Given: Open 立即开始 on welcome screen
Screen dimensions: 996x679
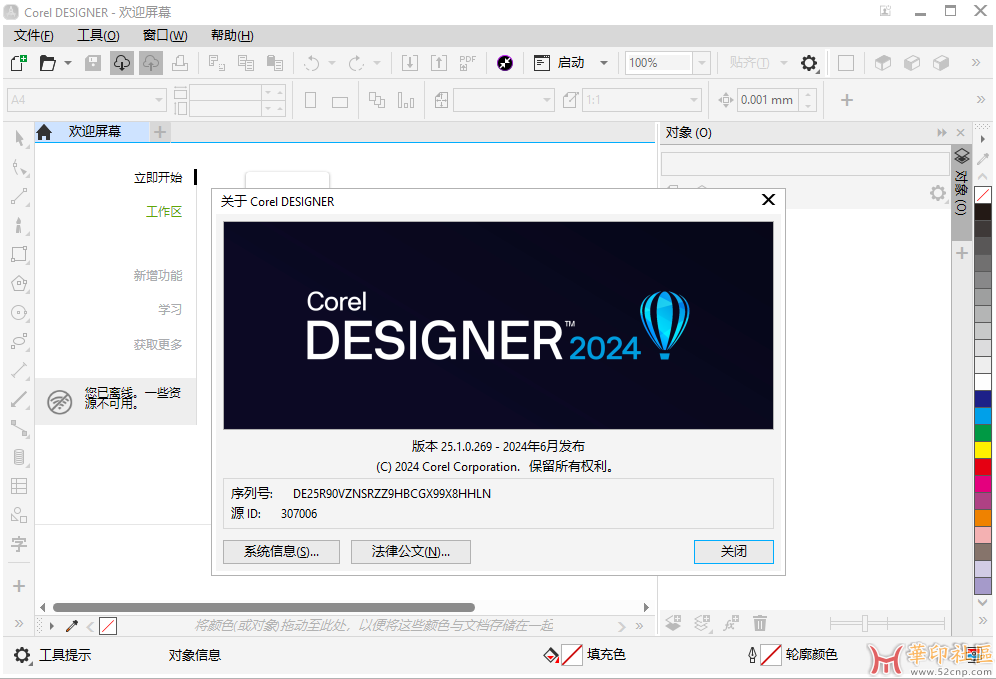Looking at the screenshot, I should pos(158,177).
